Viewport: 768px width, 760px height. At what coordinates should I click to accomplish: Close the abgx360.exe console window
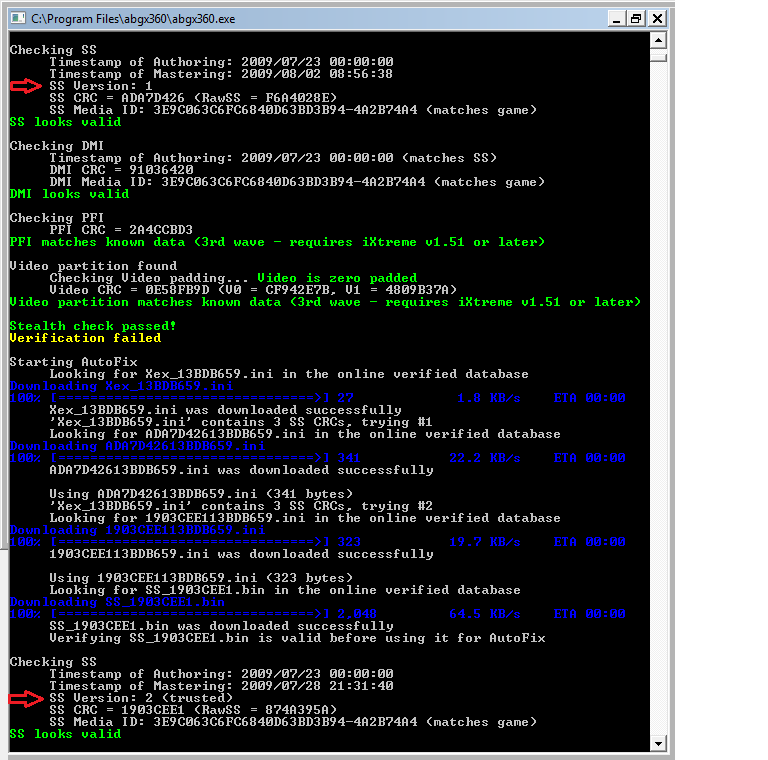pyautogui.click(x=657, y=19)
